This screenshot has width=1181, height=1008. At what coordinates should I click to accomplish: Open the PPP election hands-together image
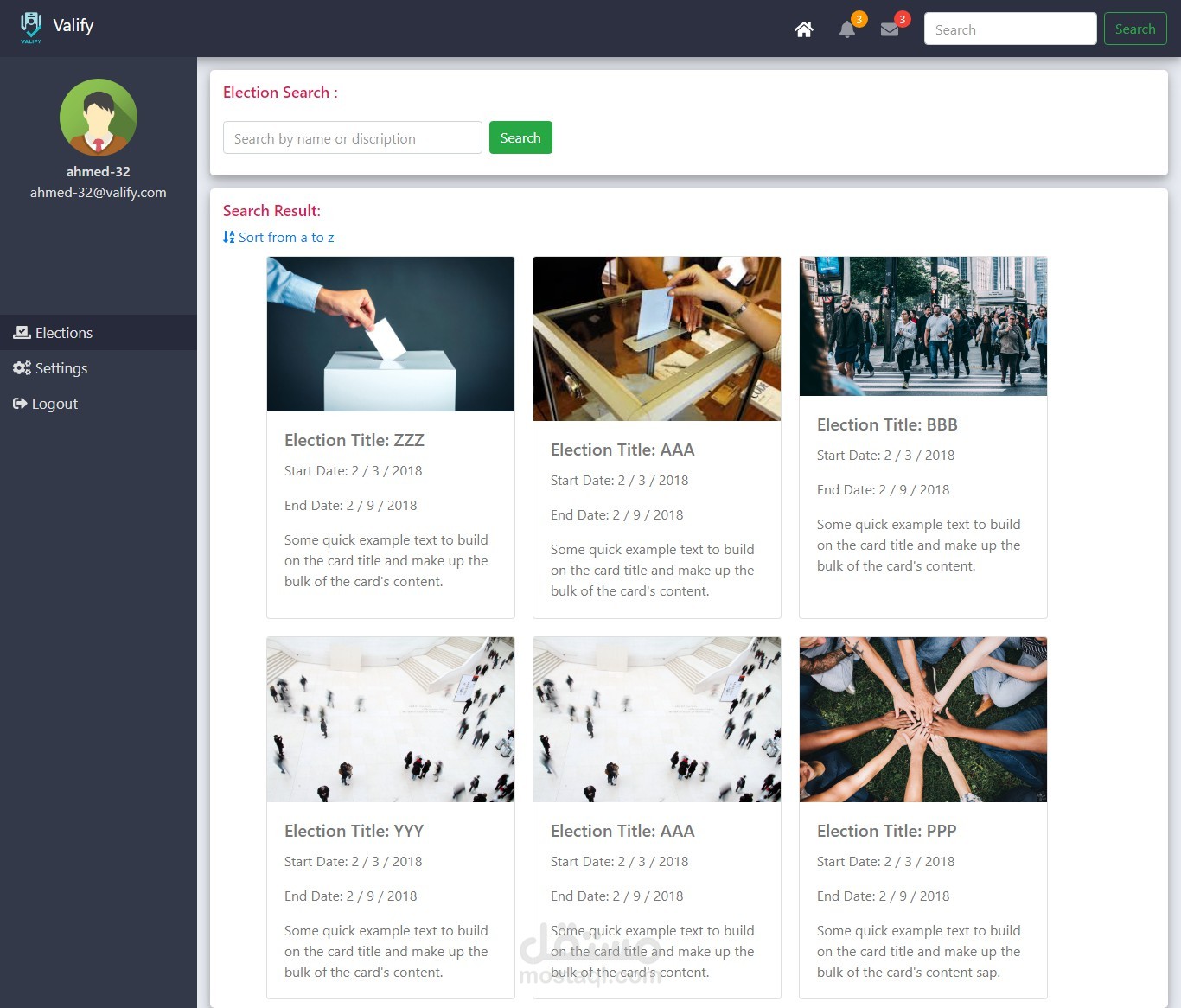[x=923, y=719]
